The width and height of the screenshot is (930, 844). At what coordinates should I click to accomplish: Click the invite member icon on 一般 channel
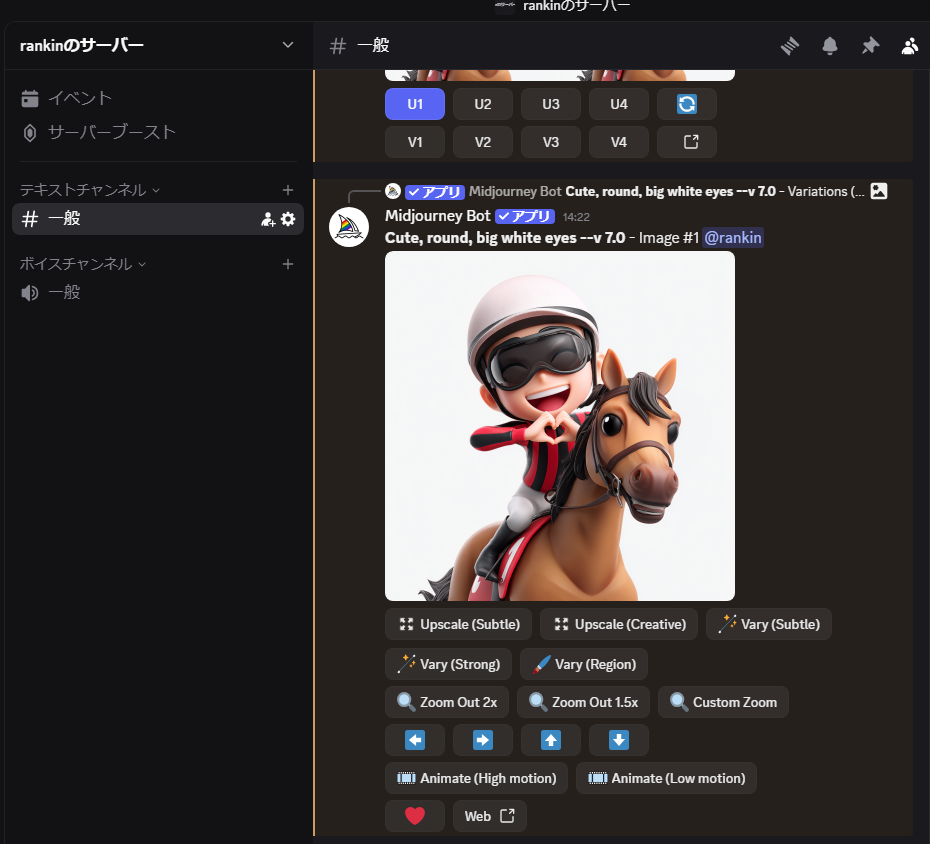(x=268, y=219)
